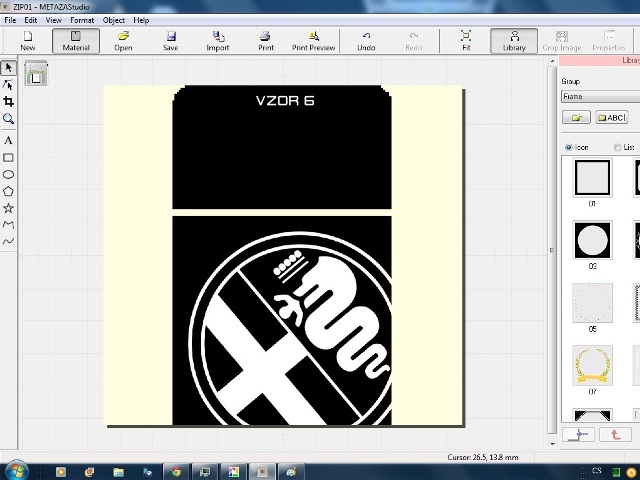Open the media player taskbar icon
Screen dimensions: 640x480
click(61, 472)
